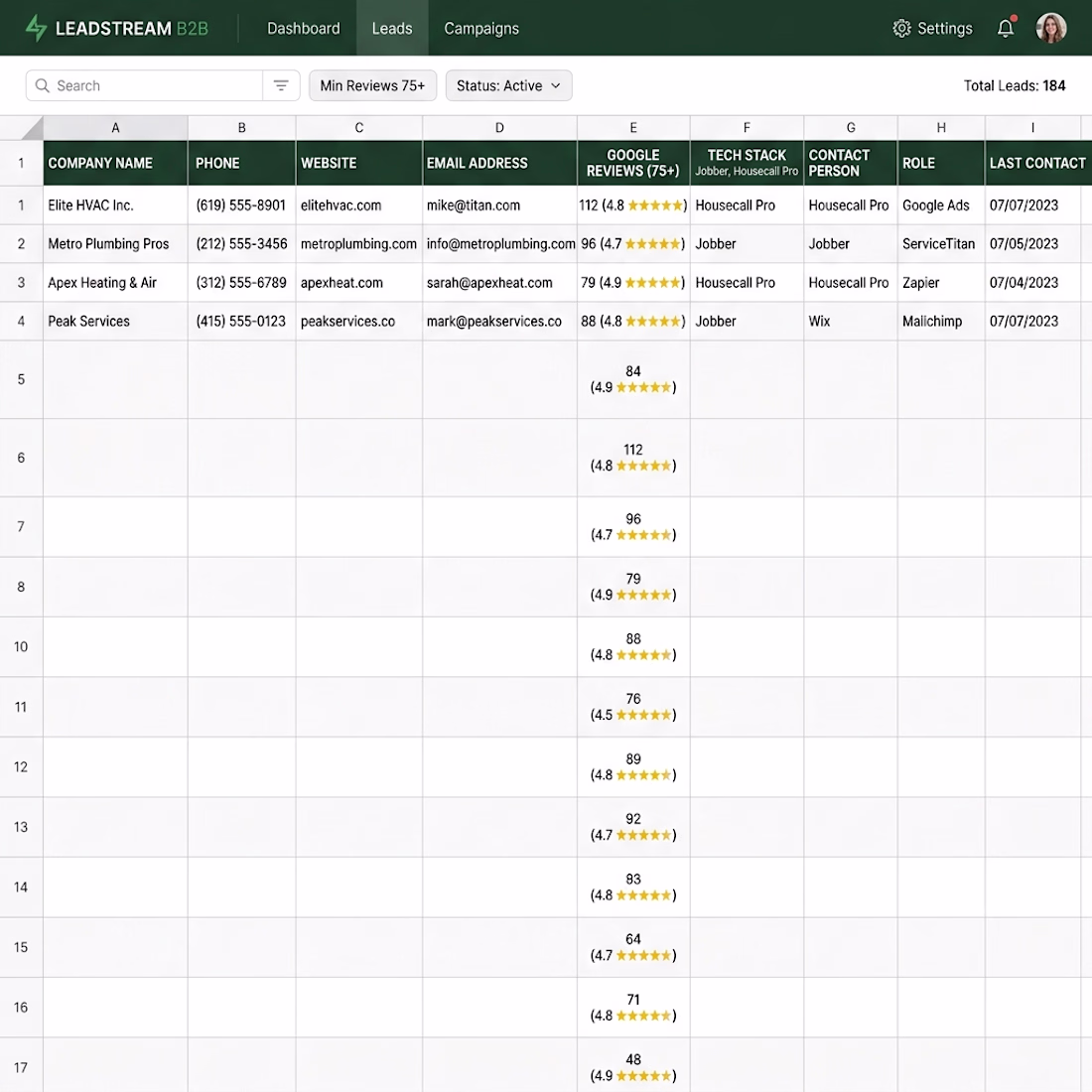Screen dimensions: 1092x1092
Task: Click phone number (619) 555-8901
Action: (241, 205)
